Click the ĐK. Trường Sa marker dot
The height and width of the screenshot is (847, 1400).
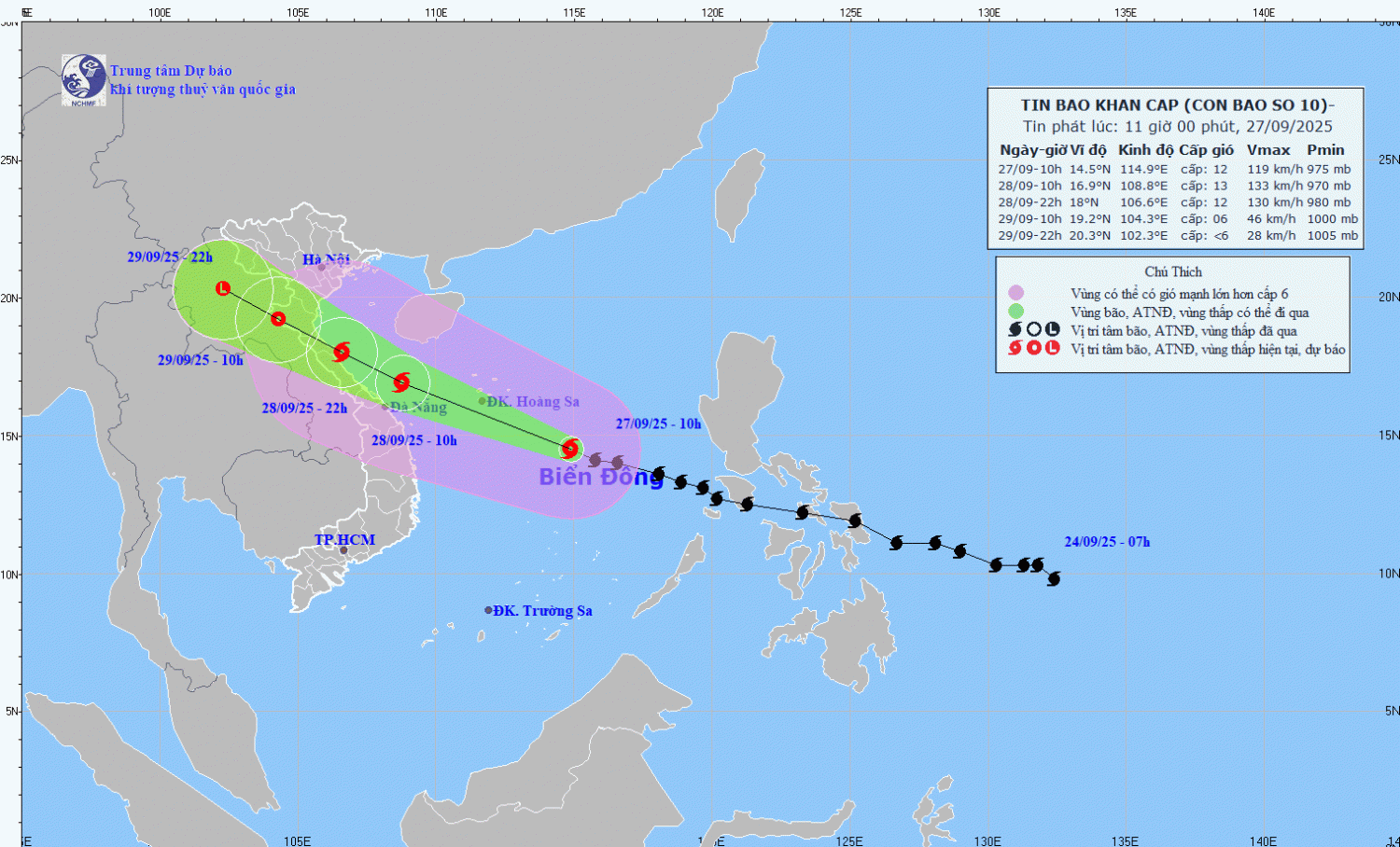pyautogui.click(x=488, y=610)
